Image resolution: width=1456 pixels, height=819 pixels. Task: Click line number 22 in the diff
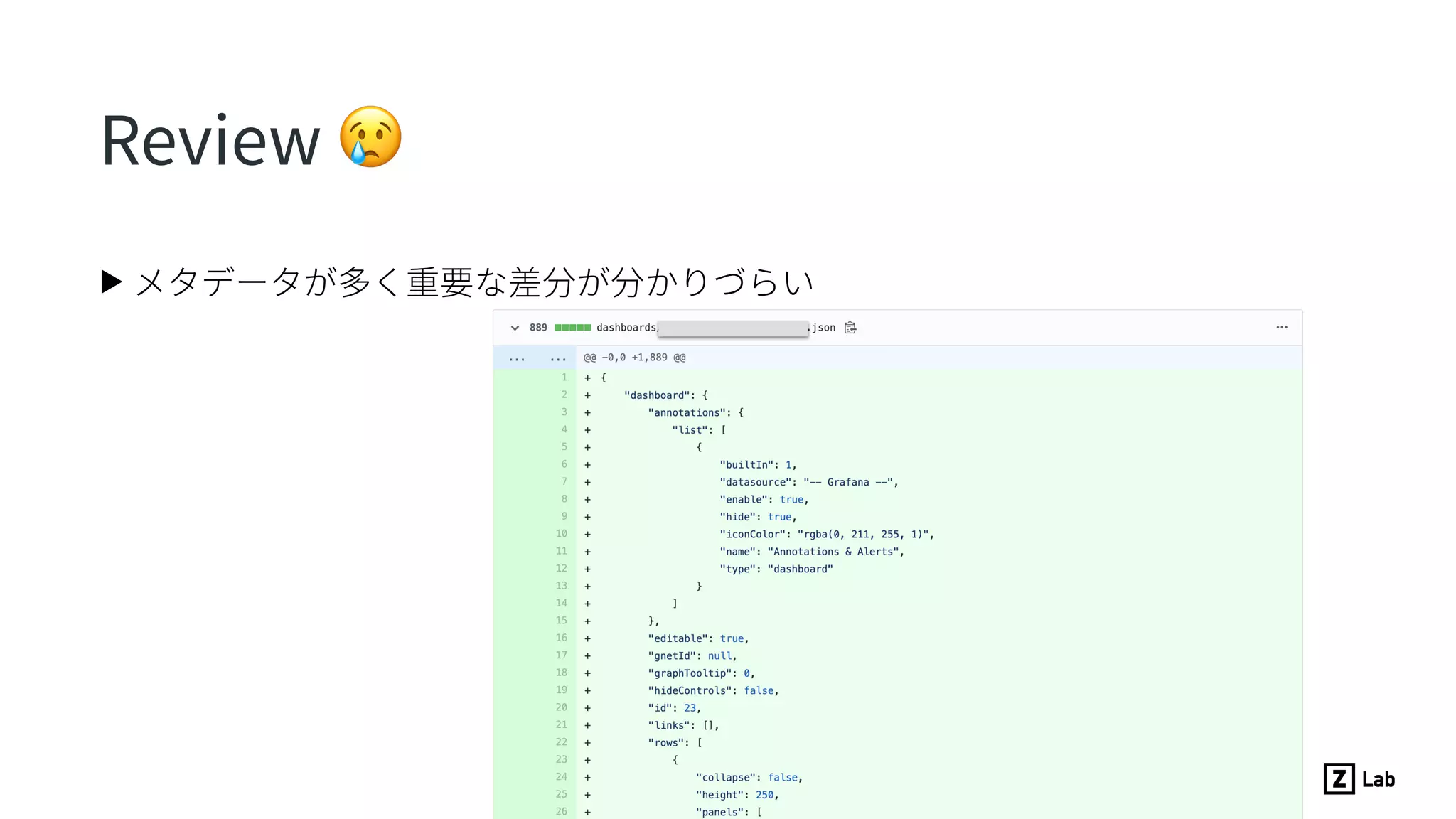[562, 742]
